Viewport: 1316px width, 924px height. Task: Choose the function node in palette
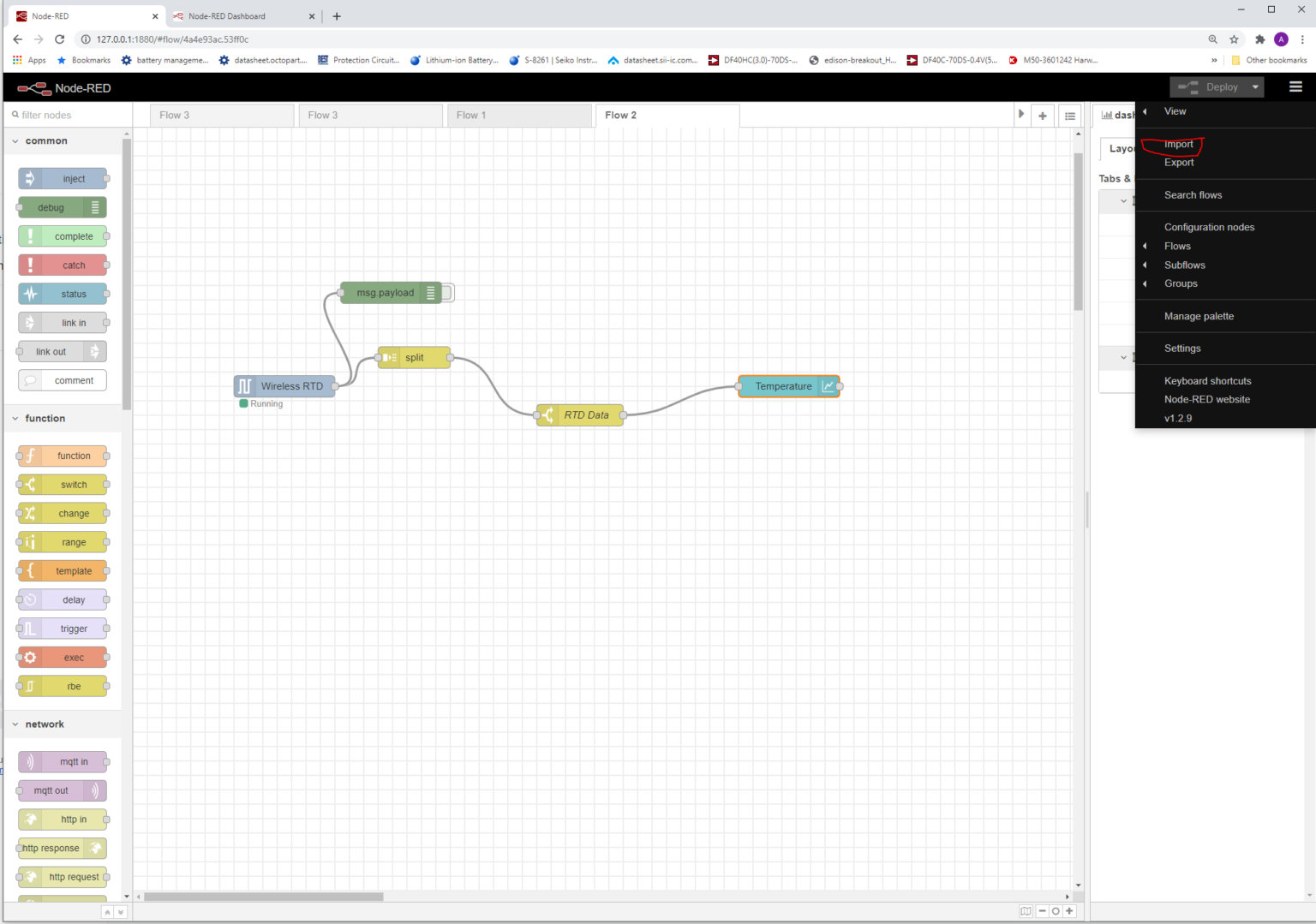[63, 456]
